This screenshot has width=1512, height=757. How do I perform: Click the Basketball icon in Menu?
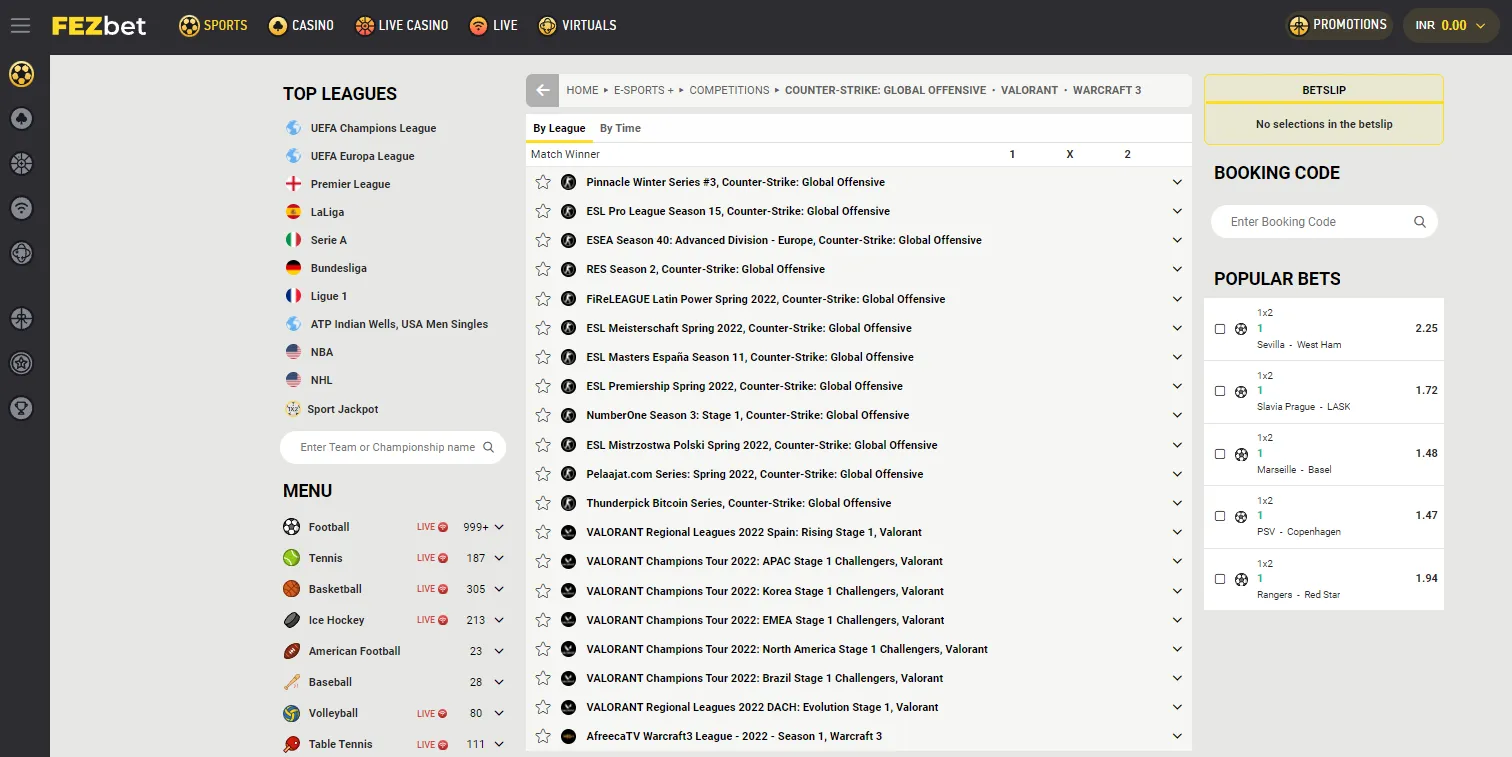pyautogui.click(x=291, y=589)
